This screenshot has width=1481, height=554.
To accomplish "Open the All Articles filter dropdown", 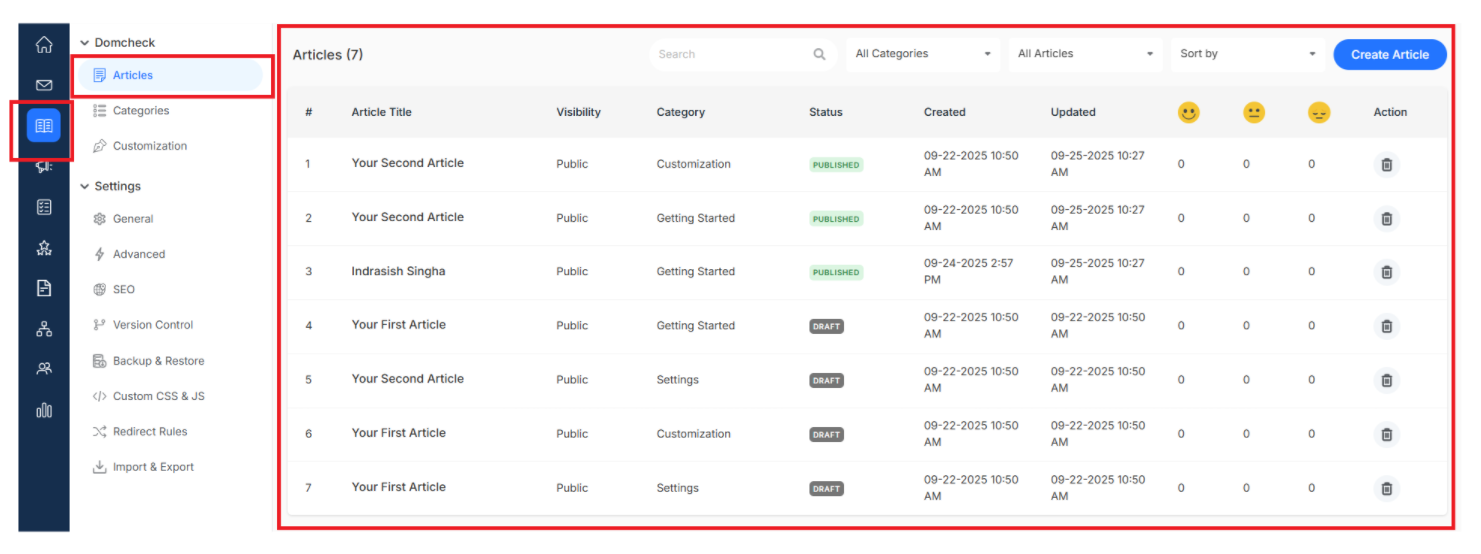I will tap(1086, 54).
